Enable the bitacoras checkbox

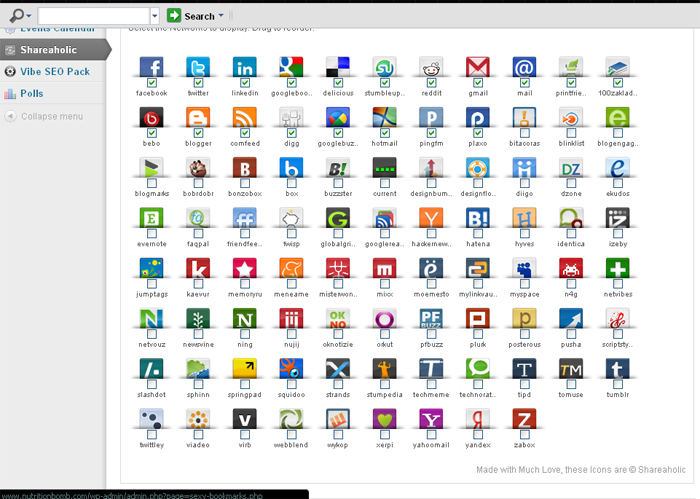(525, 133)
